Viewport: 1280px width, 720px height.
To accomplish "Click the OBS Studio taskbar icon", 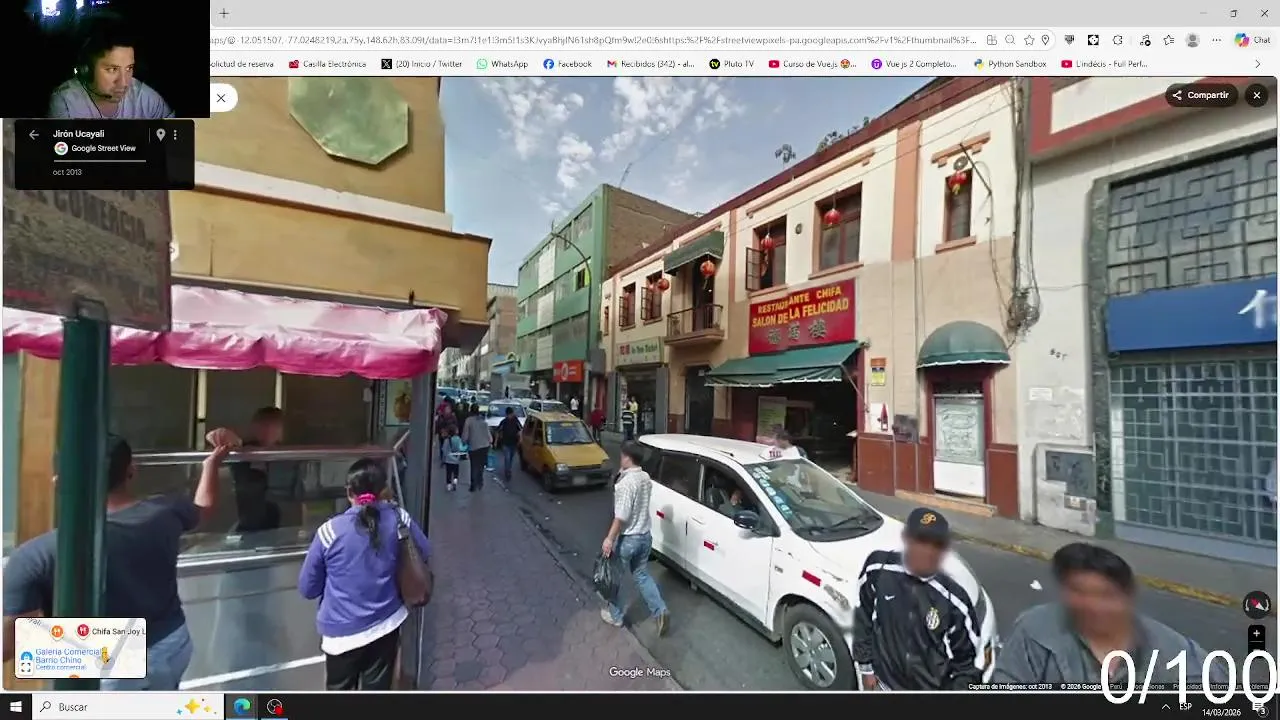I will [275, 707].
